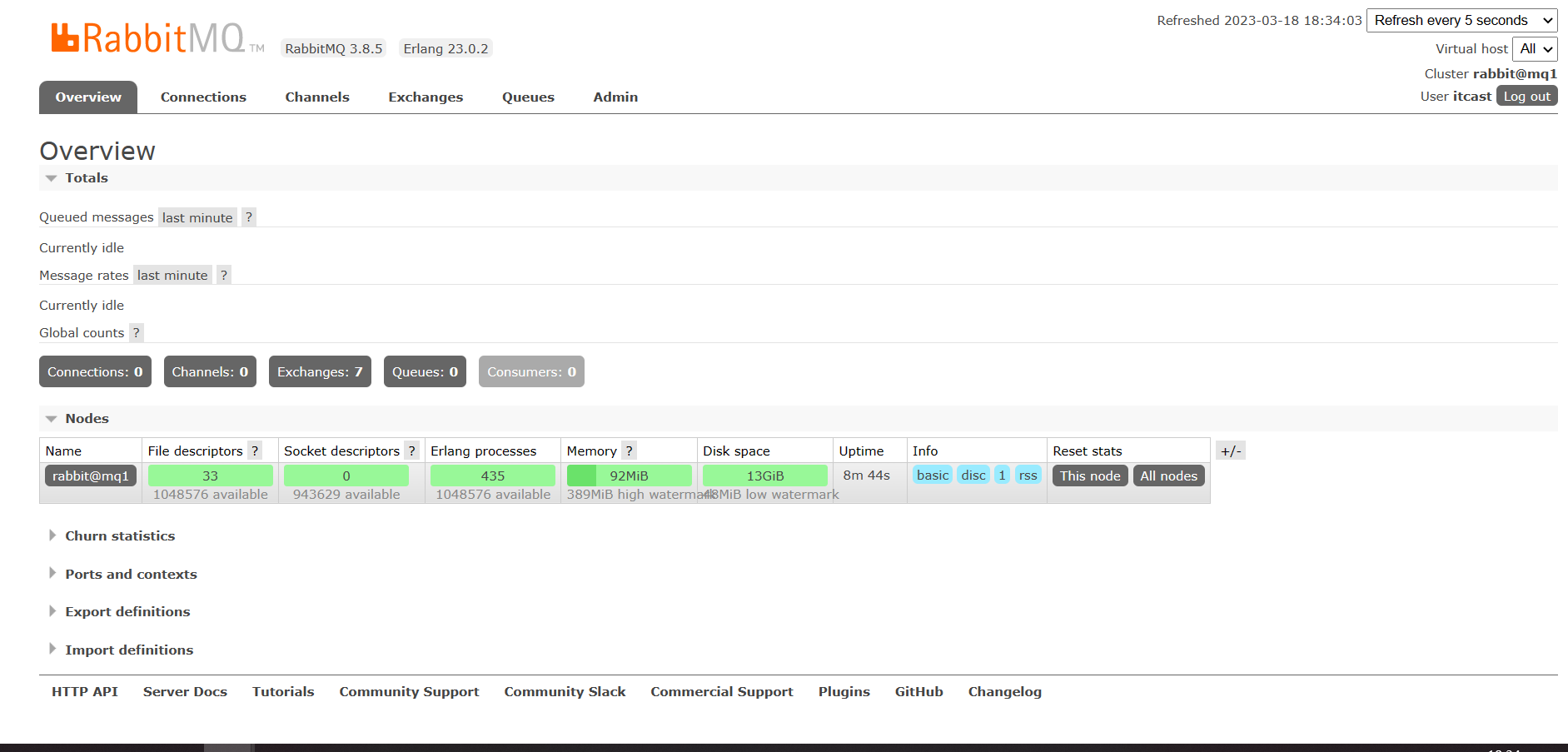The image size is (1568, 752).
Task: Click the 8m 44s uptime value
Action: click(x=866, y=475)
